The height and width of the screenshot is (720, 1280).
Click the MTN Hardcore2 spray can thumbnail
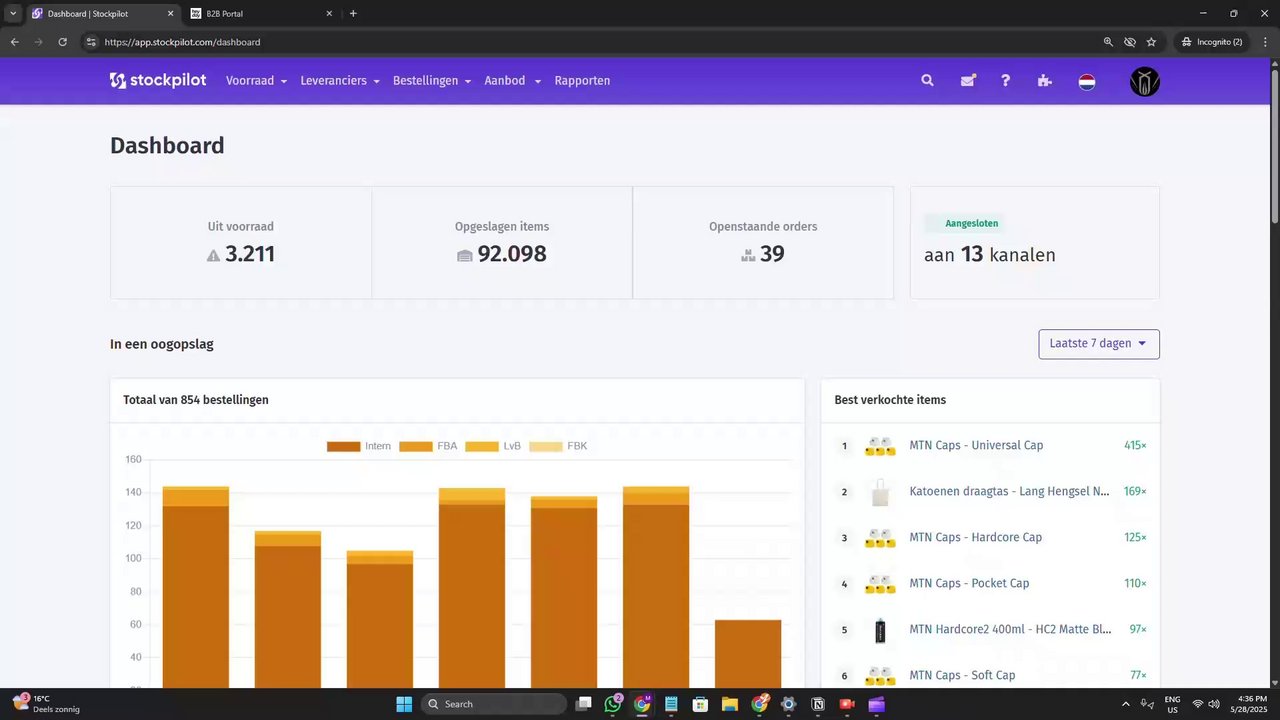(x=880, y=630)
